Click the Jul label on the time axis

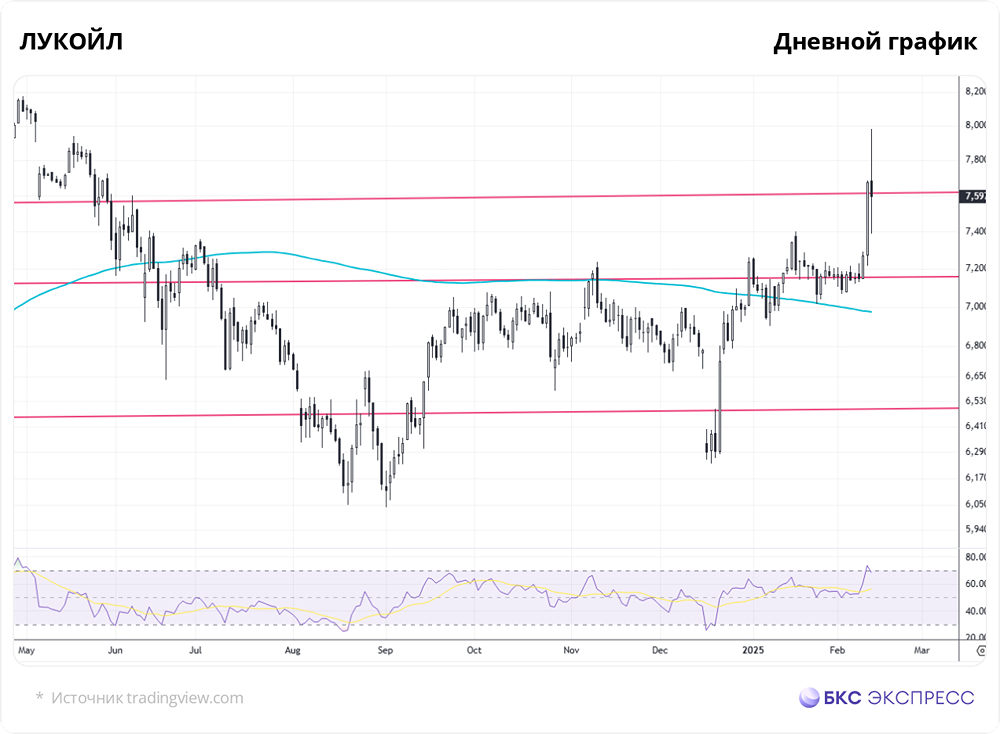[196, 650]
